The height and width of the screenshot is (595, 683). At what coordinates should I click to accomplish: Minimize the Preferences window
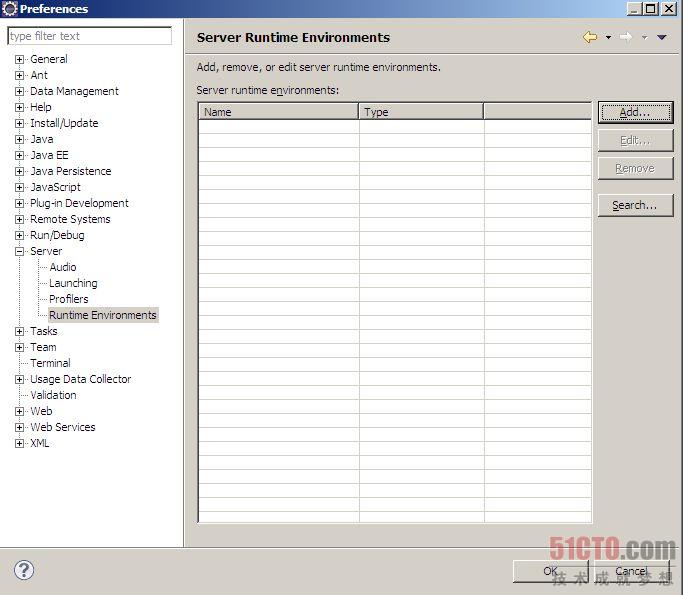[634, 9]
